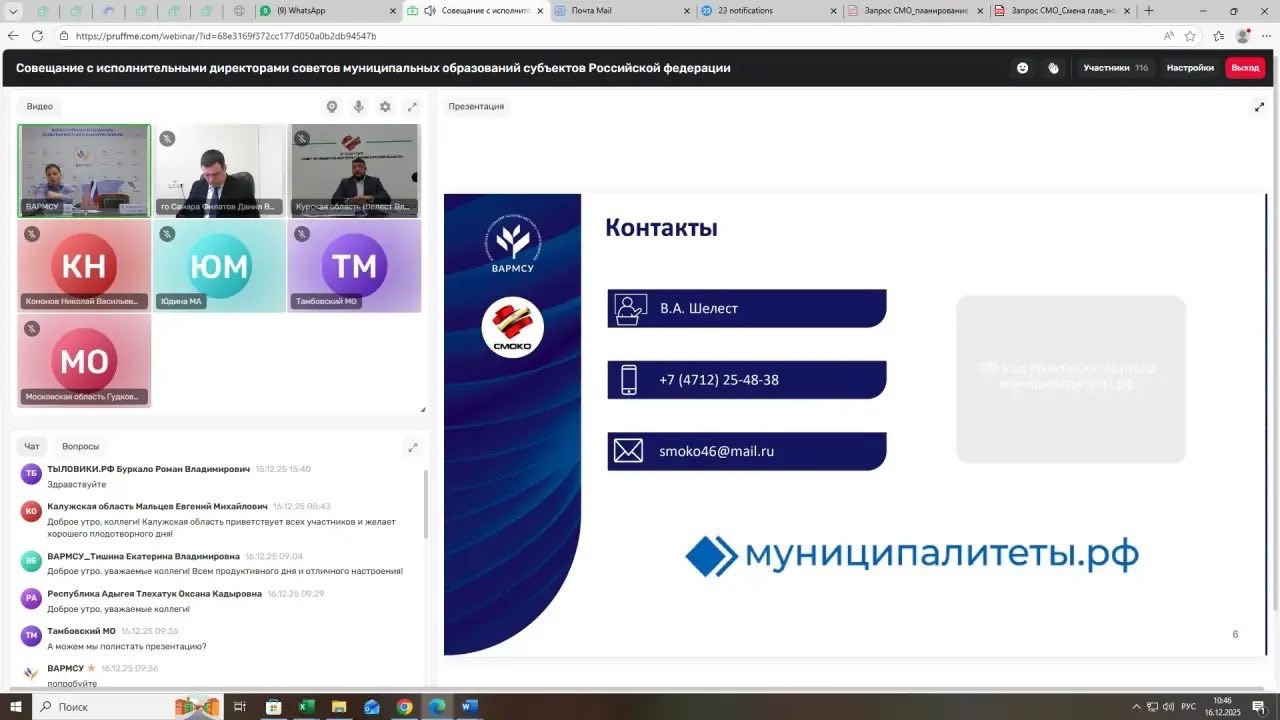
Task: Open the Настройки panel
Action: click(x=1190, y=67)
